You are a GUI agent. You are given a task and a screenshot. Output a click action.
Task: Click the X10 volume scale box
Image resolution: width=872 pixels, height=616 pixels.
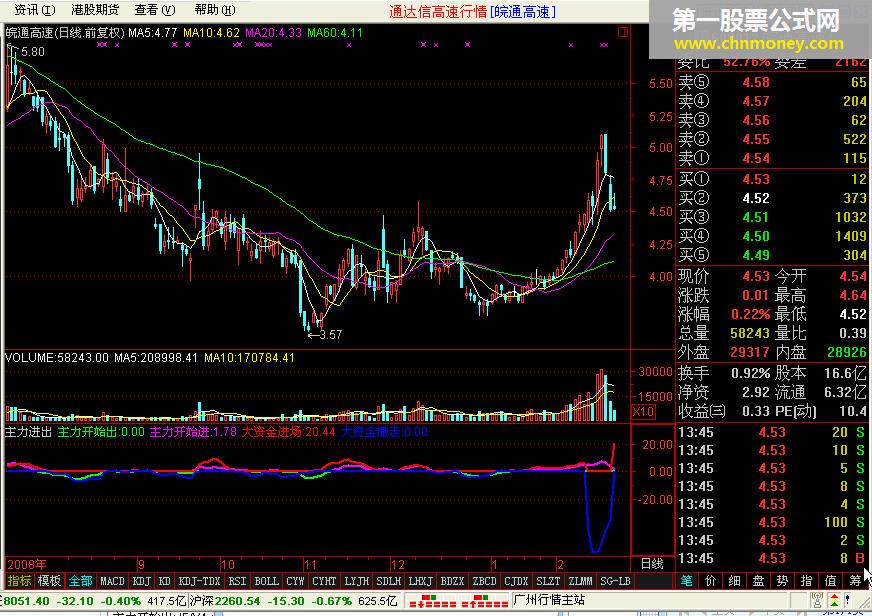[x=643, y=412]
